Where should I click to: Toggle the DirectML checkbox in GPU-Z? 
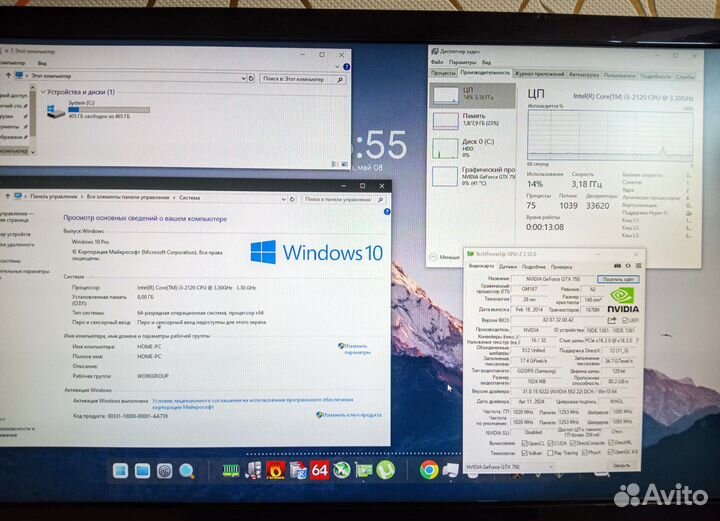pyautogui.click(x=611, y=443)
